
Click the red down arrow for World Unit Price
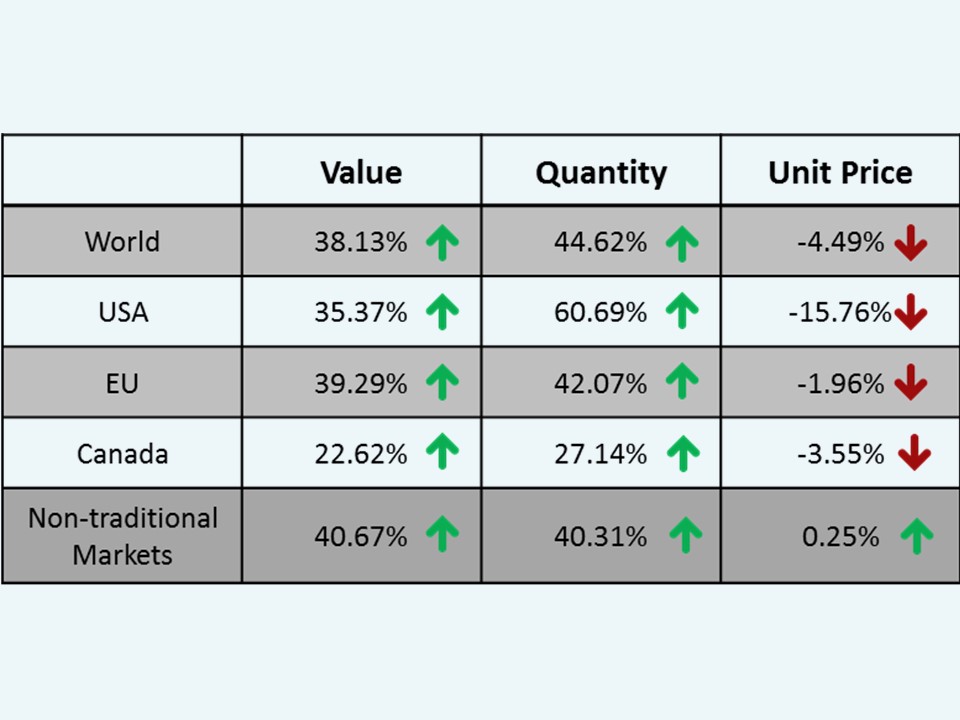pos(911,243)
